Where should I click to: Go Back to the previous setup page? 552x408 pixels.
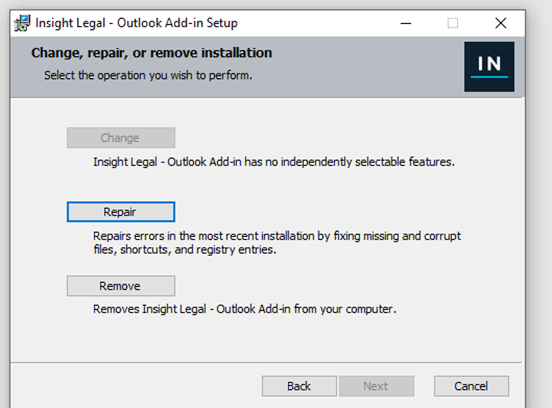pyautogui.click(x=299, y=386)
